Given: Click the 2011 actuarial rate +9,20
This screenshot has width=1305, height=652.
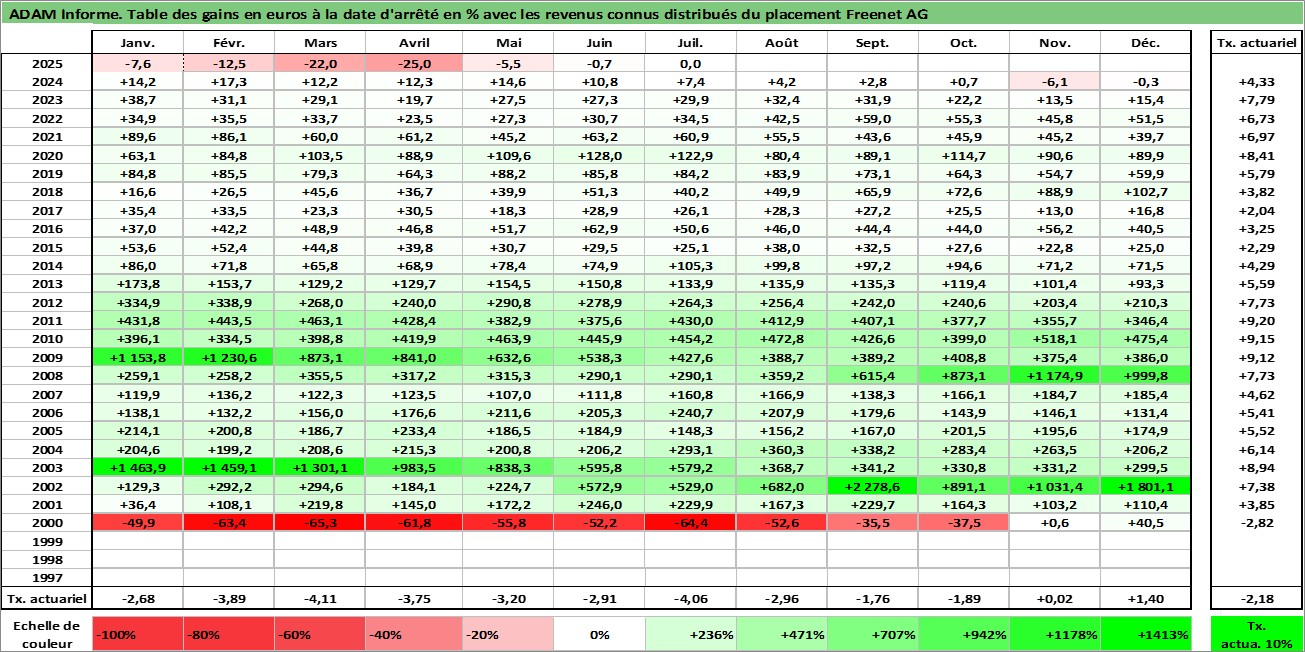Looking at the screenshot, I should click(x=1256, y=320).
